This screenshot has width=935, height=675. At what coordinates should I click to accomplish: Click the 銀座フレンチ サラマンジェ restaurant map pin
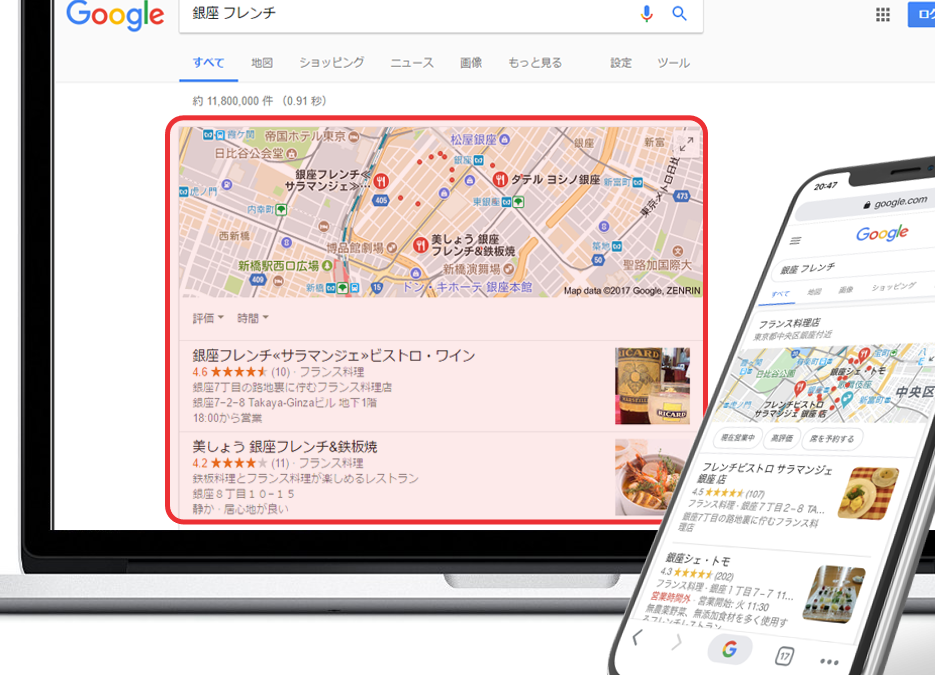[x=381, y=181]
